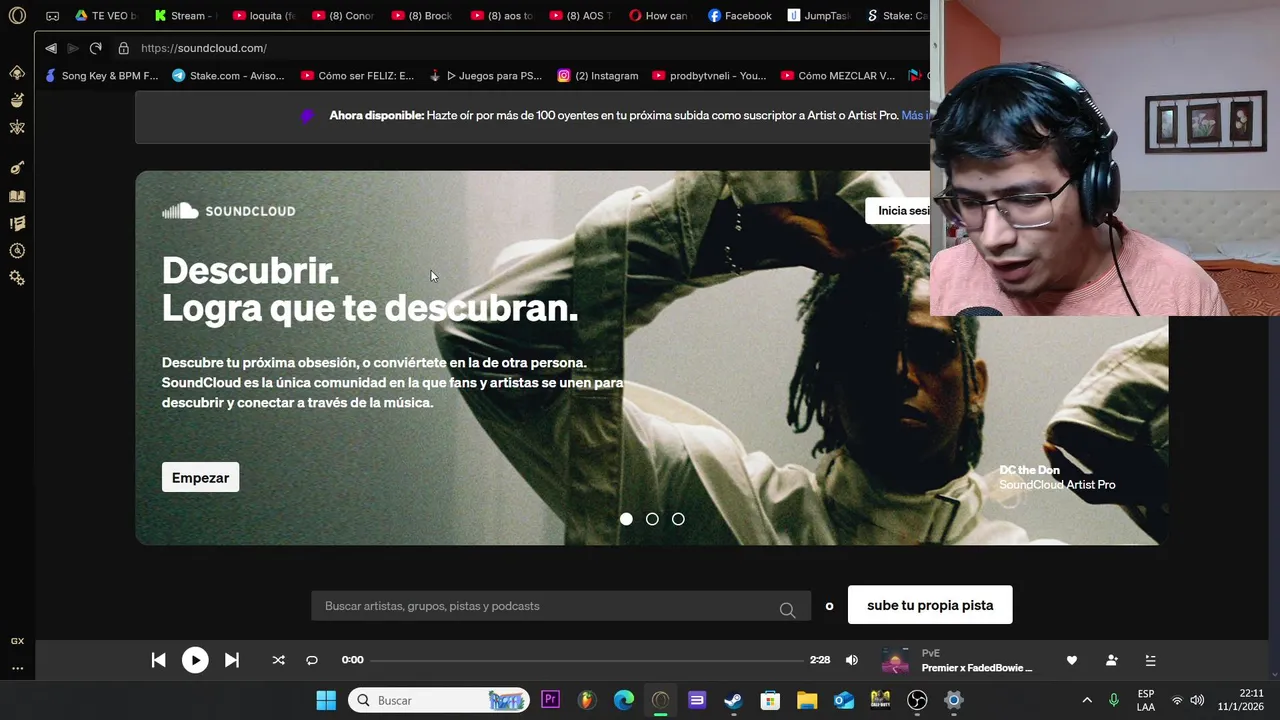1280x720 pixels.
Task: Switch to the Stream Kick tab
Action: pyautogui.click(x=184, y=16)
